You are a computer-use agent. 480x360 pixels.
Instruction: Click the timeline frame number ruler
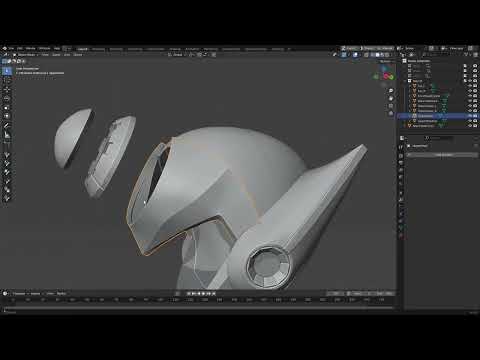tap(200, 300)
